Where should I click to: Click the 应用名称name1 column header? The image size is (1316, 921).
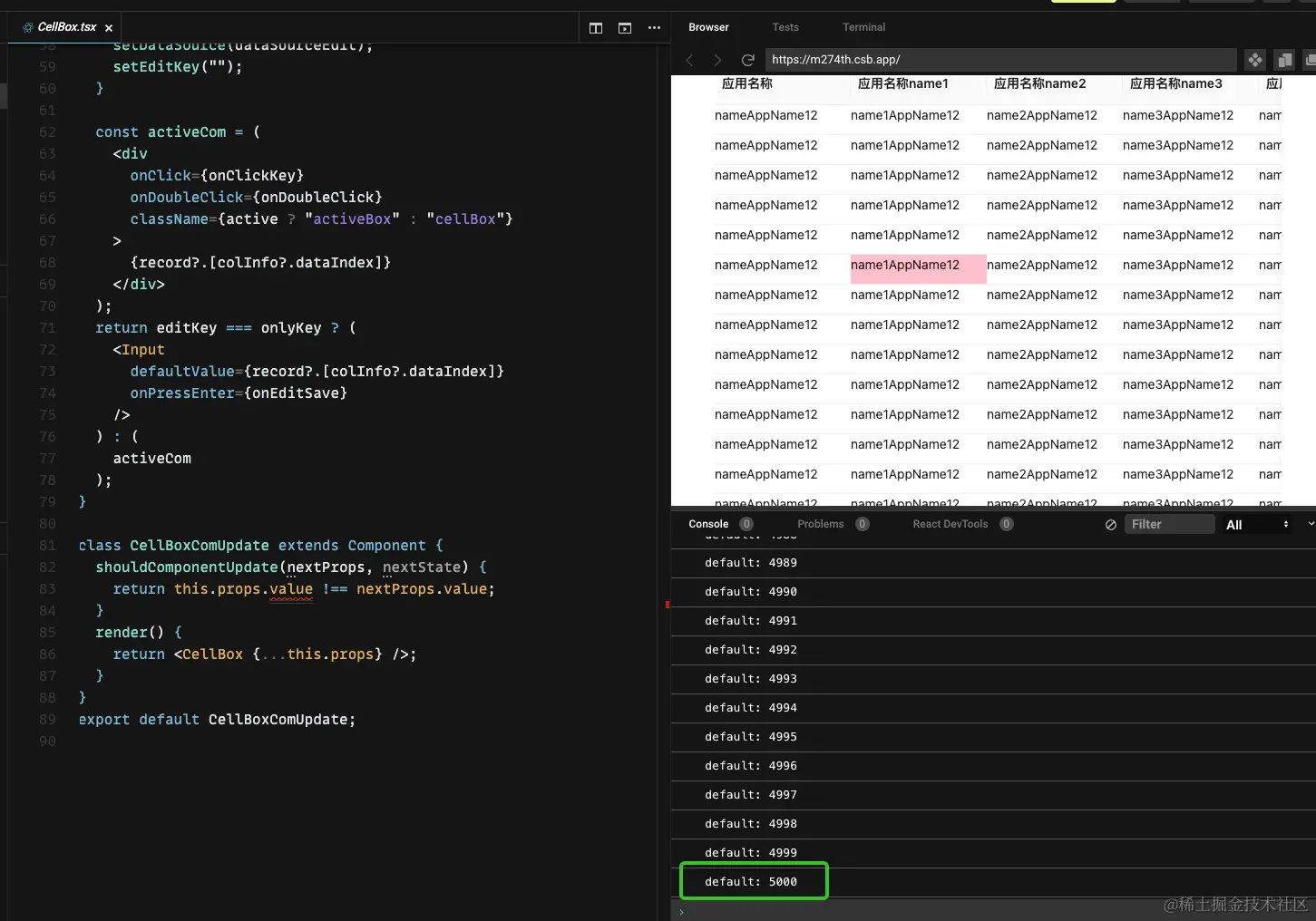tap(903, 83)
